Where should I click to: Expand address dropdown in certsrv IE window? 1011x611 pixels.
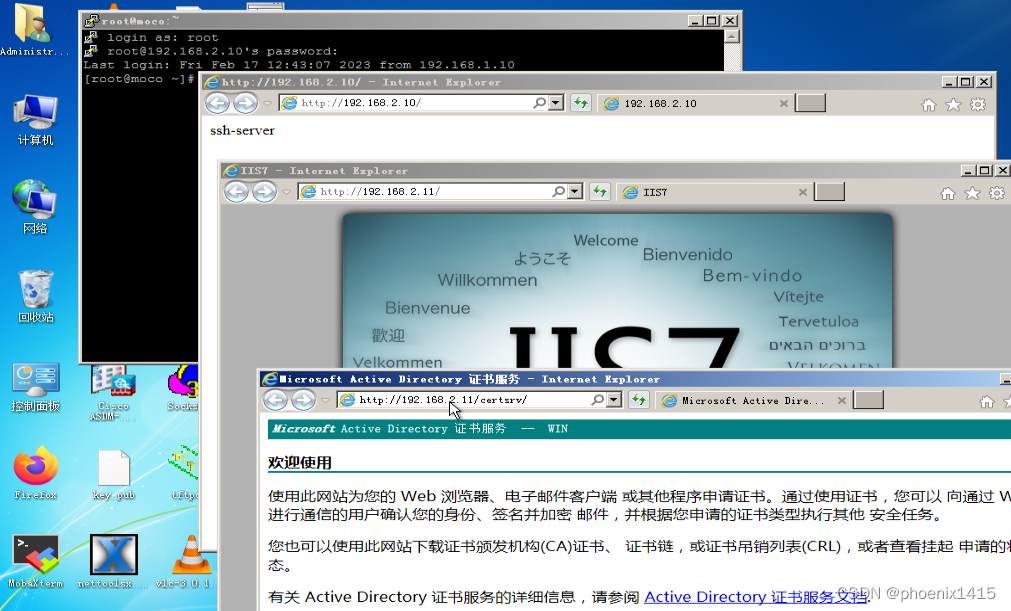pos(614,400)
